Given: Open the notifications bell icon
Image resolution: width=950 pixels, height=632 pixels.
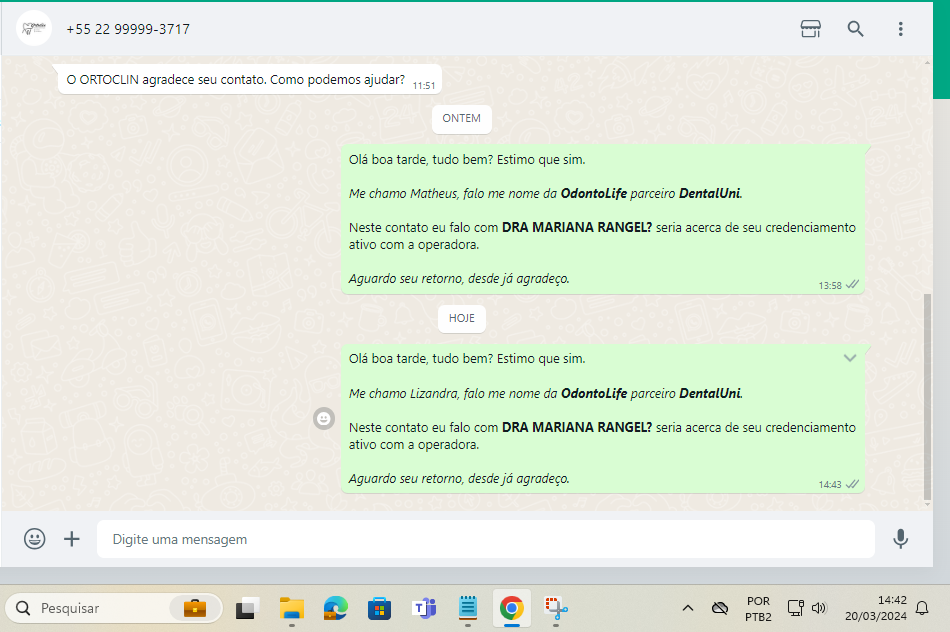Looking at the screenshot, I should pyautogui.click(x=922, y=608).
